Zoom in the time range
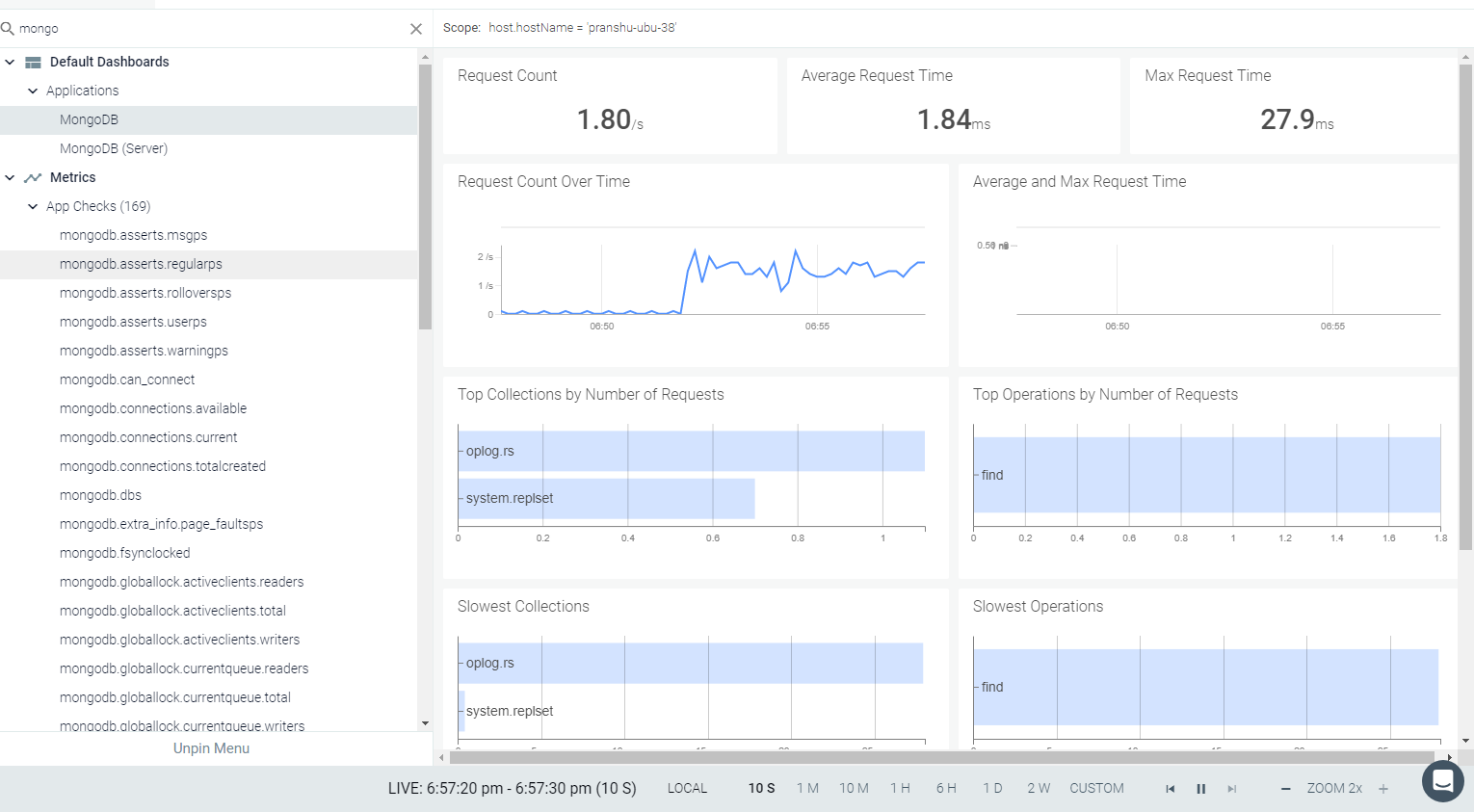The image size is (1474, 812). (1383, 789)
